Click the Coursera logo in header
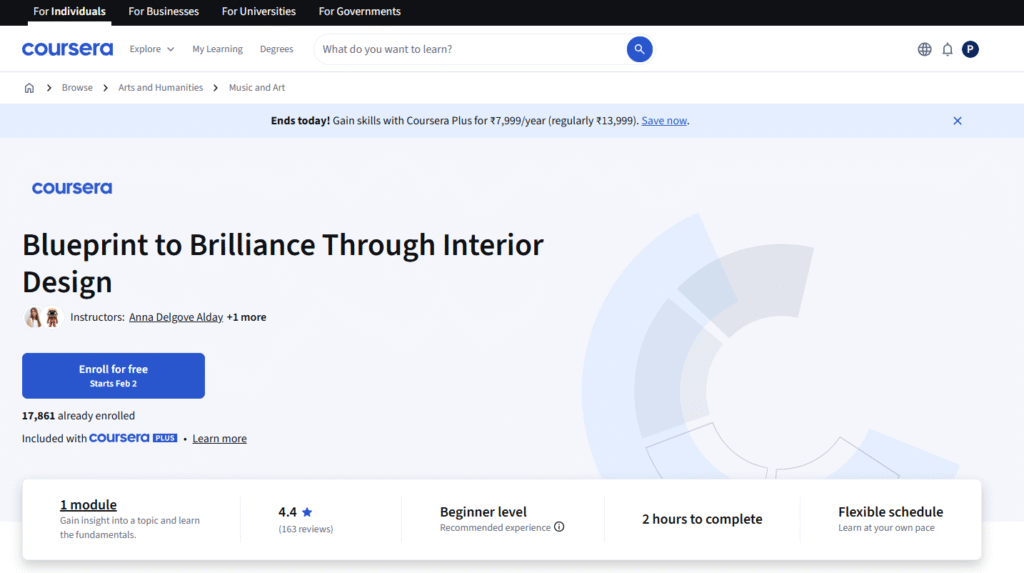The width and height of the screenshot is (1024, 573). [x=67, y=49]
